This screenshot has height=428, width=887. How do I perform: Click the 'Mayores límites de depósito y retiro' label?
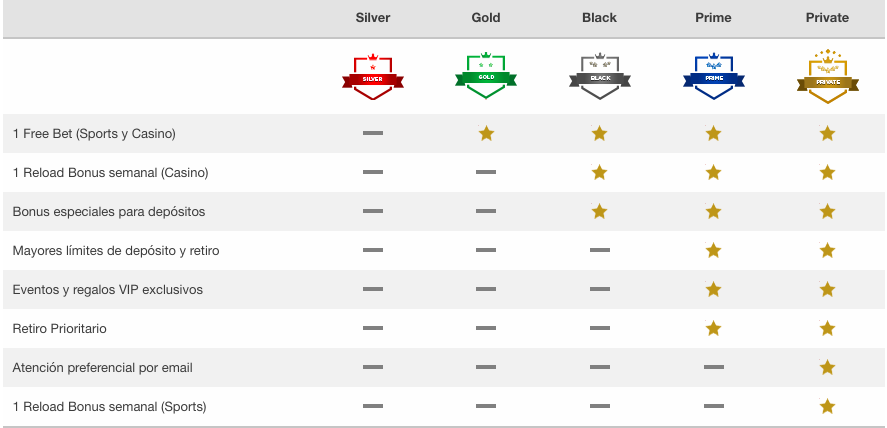click(x=116, y=250)
